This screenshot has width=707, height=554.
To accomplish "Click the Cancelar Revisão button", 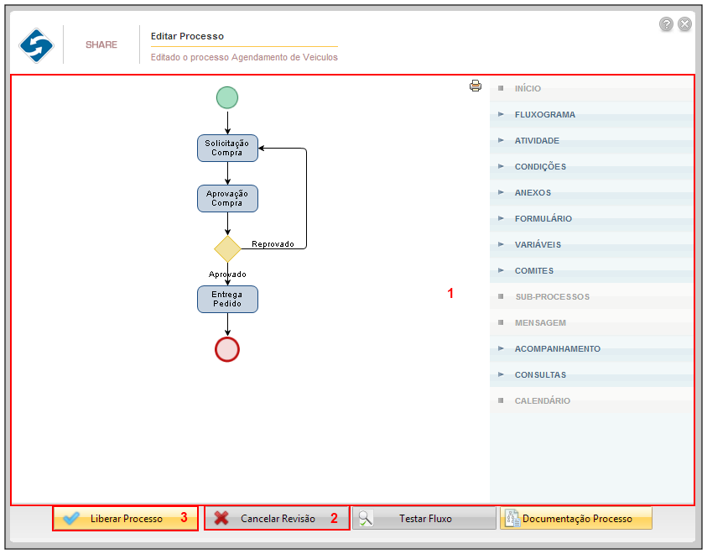I will [277, 518].
